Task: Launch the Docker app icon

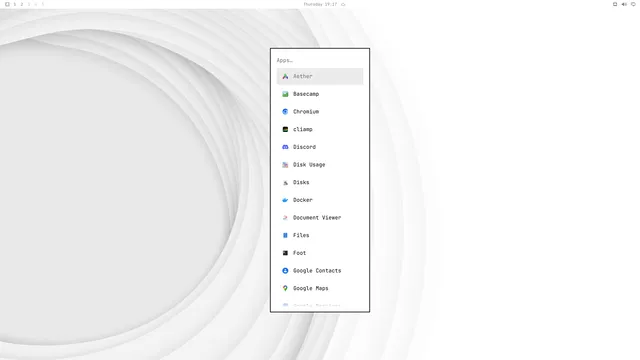Action: 285,200
